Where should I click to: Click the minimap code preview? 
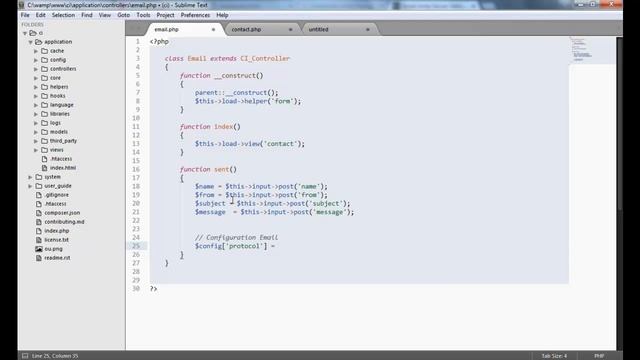pos(592,50)
